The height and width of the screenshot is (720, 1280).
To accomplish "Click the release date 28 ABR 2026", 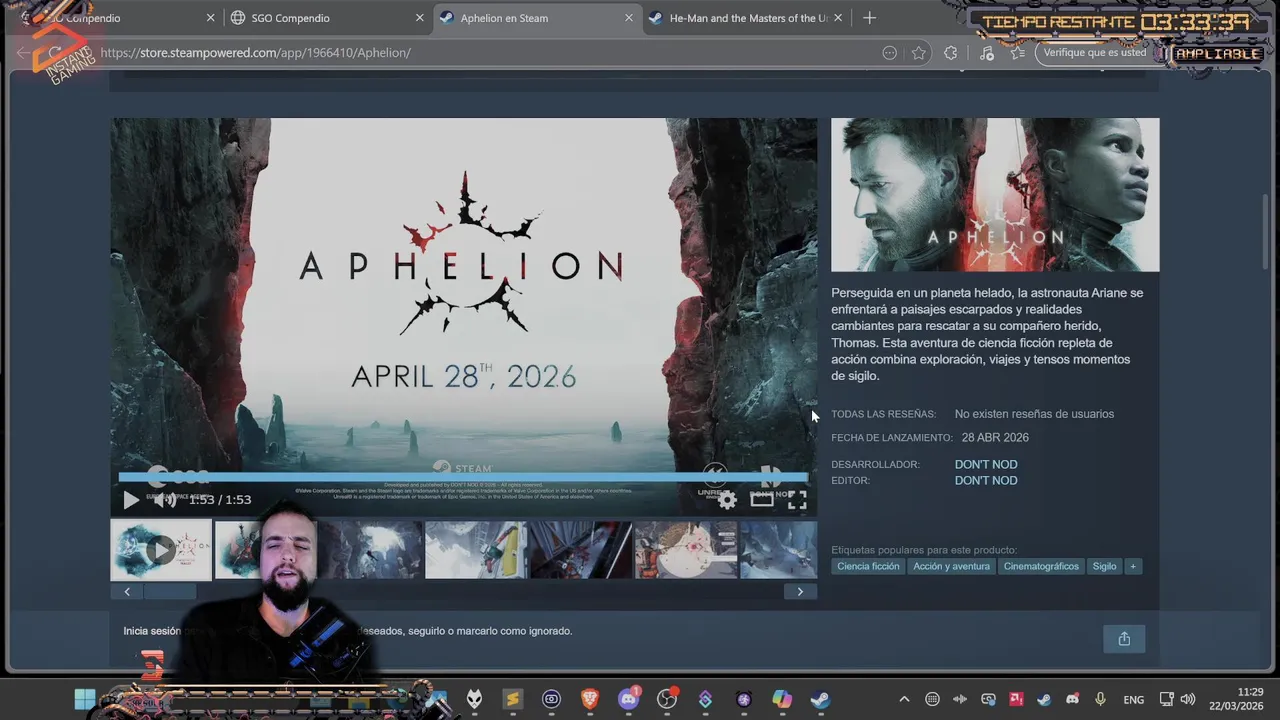I will coord(995,437).
